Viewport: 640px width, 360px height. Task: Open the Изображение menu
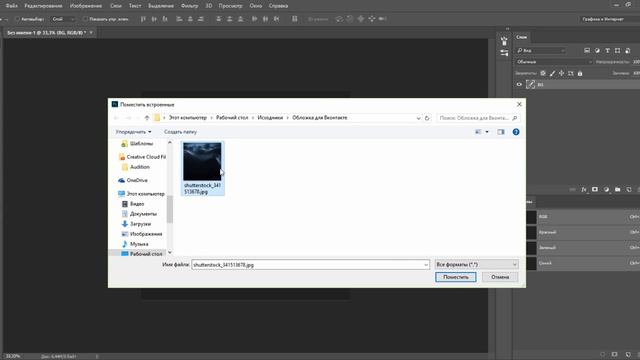coord(86,6)
